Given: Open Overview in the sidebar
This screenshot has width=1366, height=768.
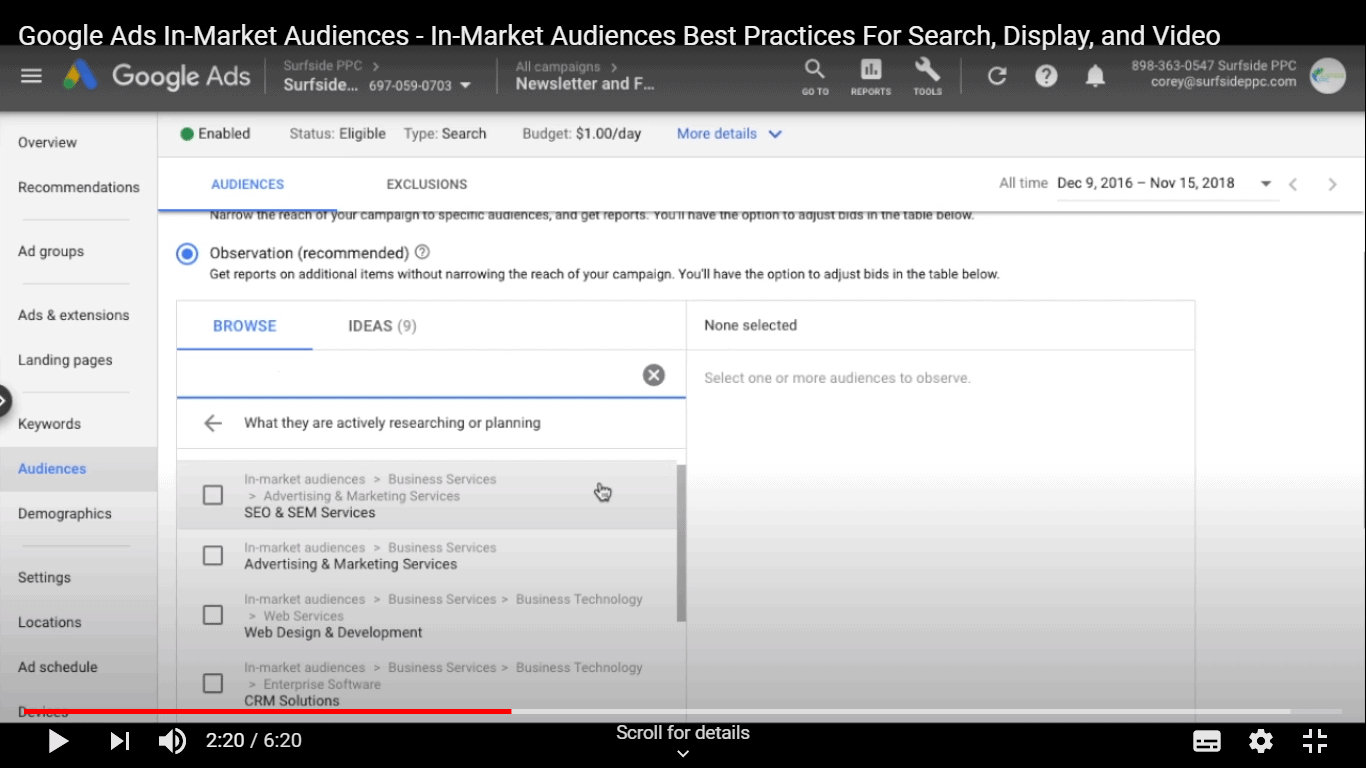Looking at the screenshot, I should [x=47, y=142].
